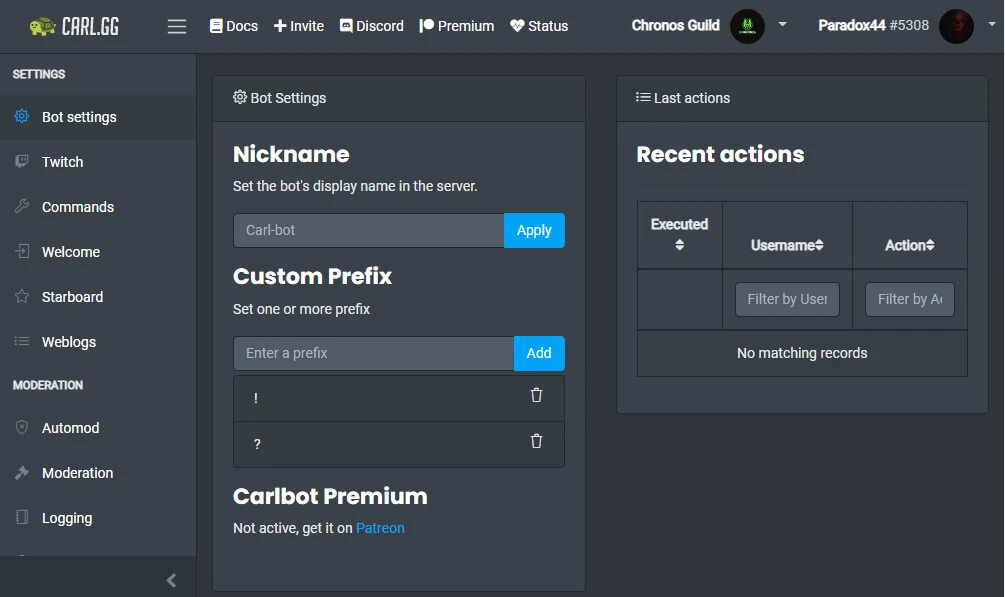1005x597 pixels.
Task: Go to Starboard in sidebar
Action: pos(72,297)
